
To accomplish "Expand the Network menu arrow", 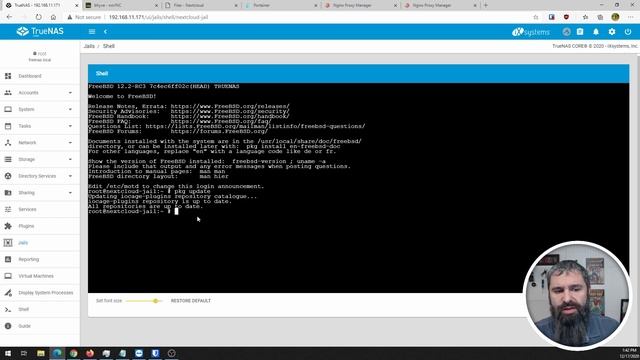I will (x=70, y=143).
